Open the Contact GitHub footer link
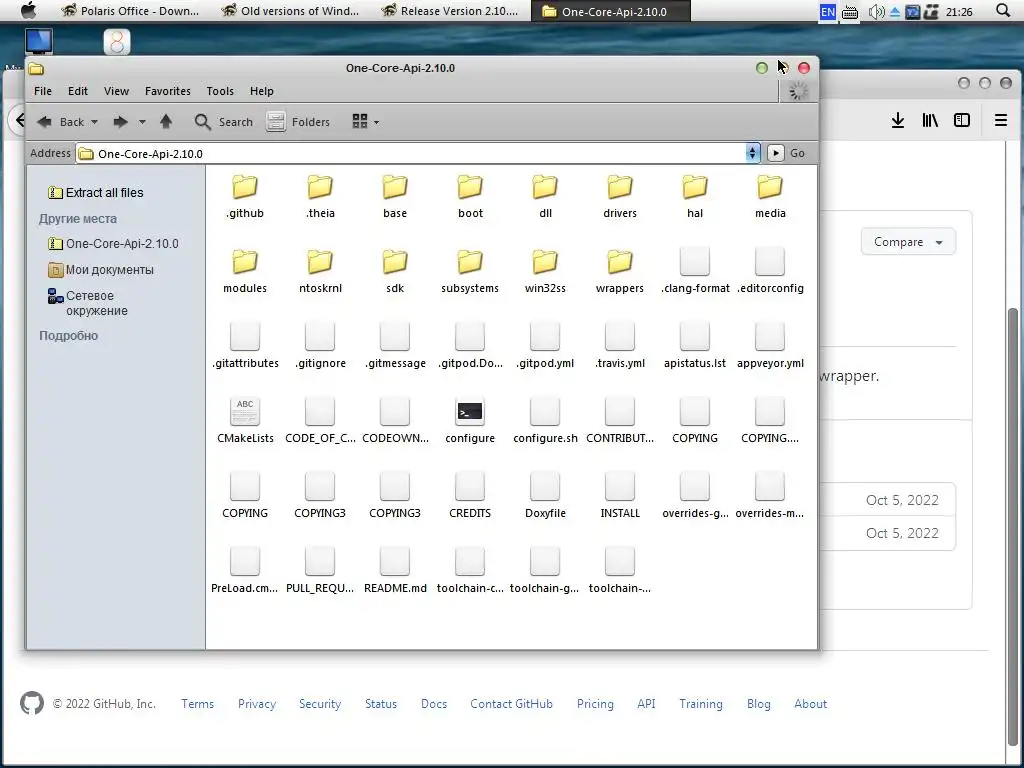 click(x=511, y=704)
